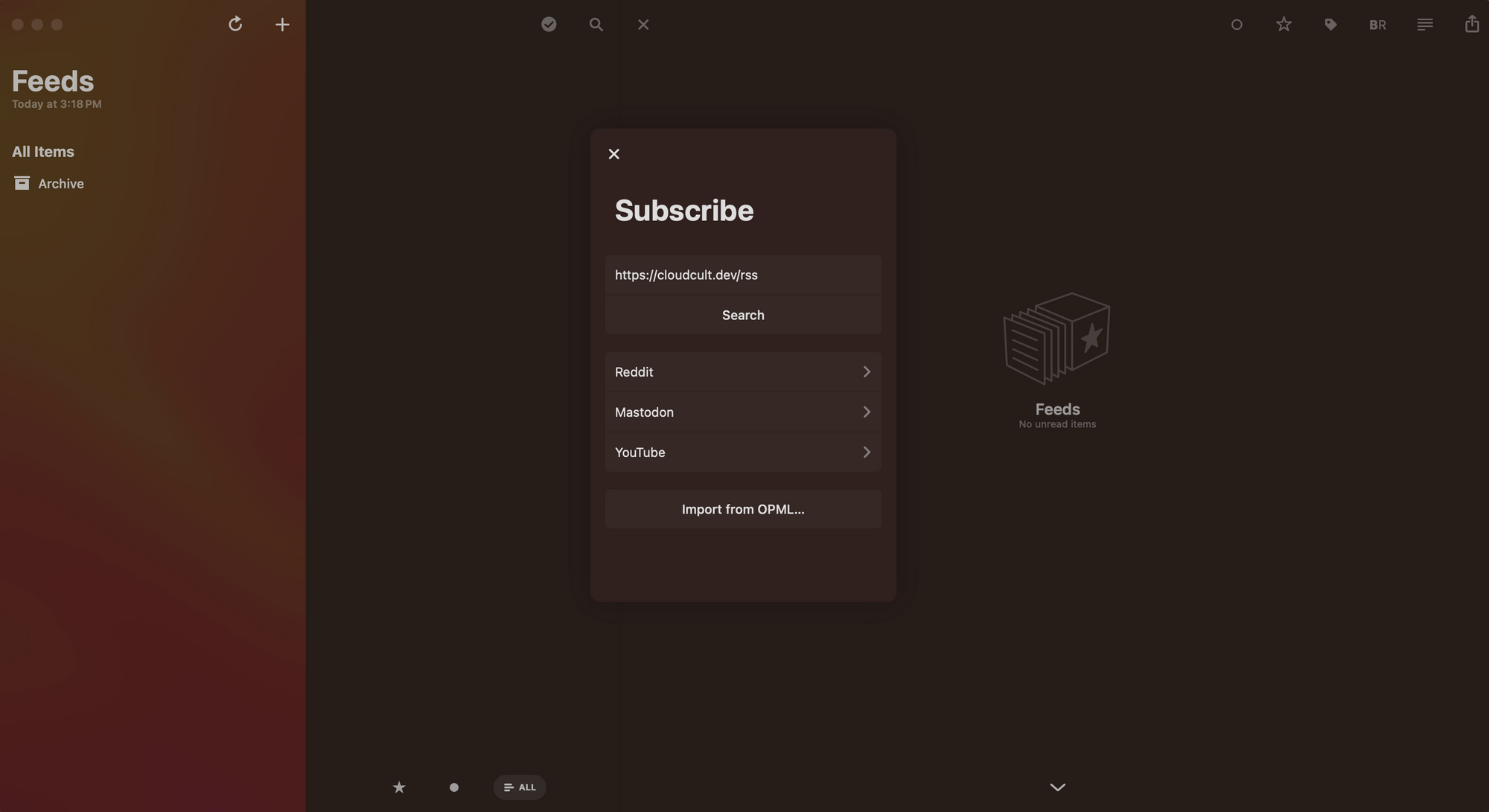Click the Search button in subscribe dialog
The height and width of the screenshot is (812, 1489).
744,315
